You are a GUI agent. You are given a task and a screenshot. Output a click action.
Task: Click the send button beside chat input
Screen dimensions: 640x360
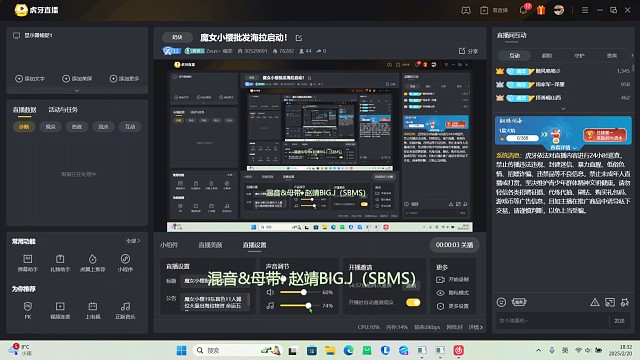click(619, 321)
